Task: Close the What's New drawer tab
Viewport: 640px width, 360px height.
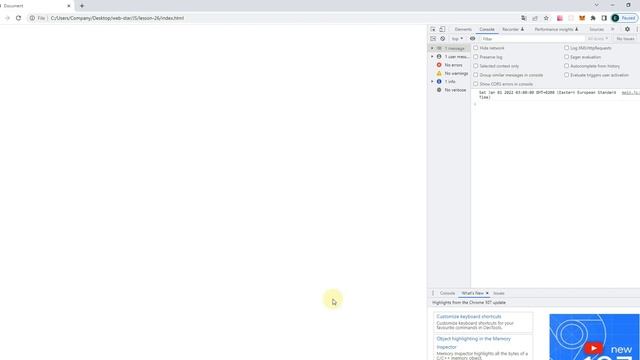Action: pos(487,293)
